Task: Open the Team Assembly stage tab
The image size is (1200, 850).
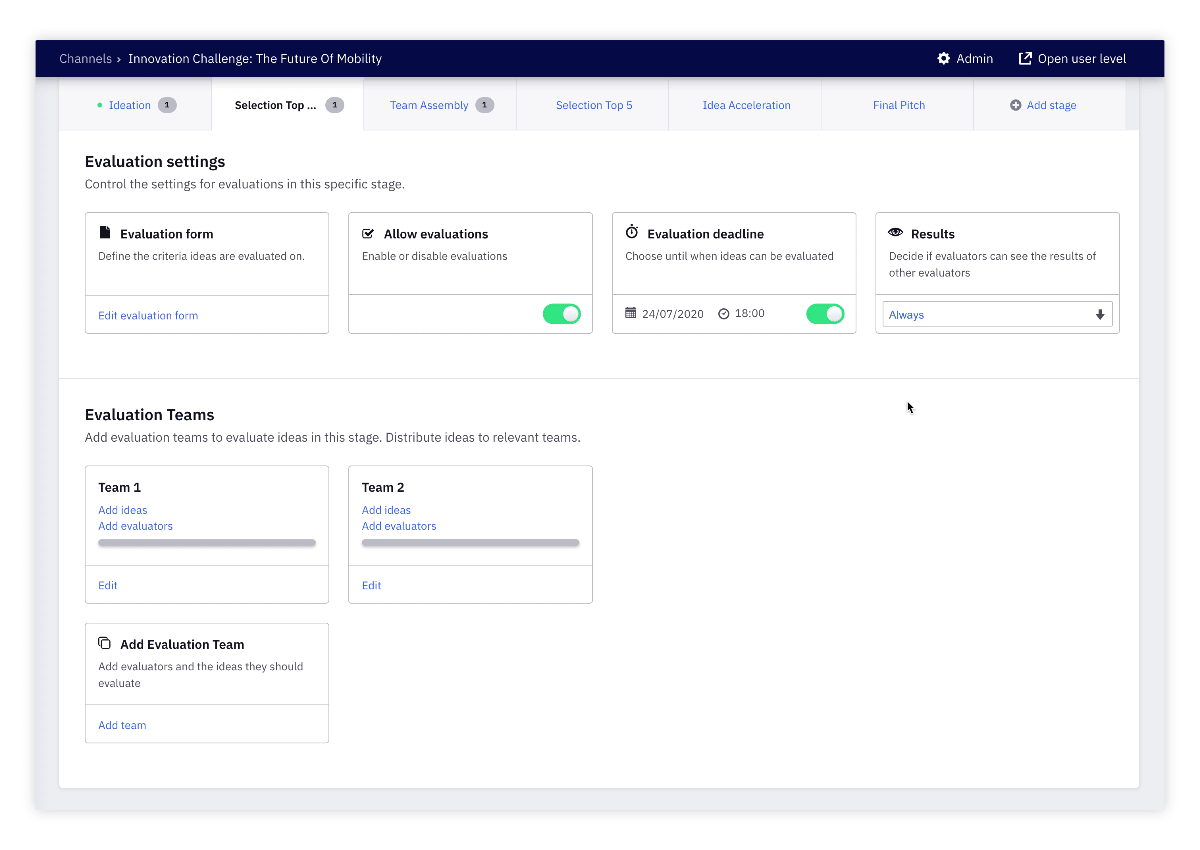Action: (440, 105)
